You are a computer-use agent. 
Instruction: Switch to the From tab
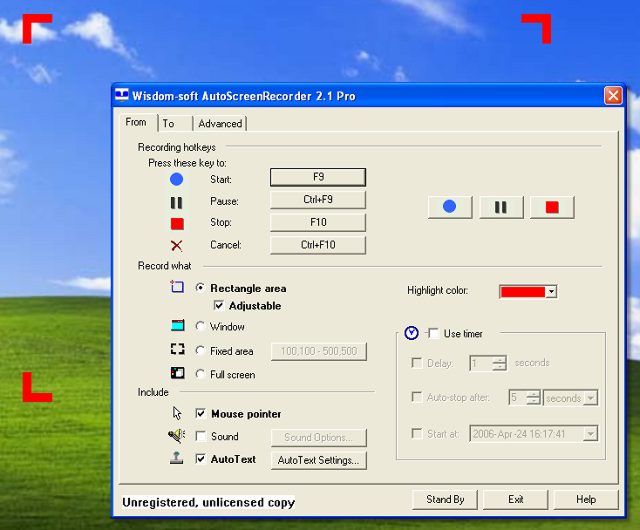click(136, 122)
